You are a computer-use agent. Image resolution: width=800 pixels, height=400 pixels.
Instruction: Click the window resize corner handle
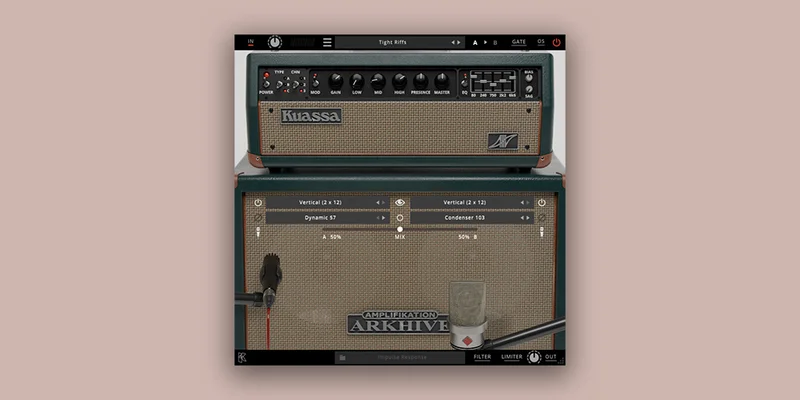pos(561,361)
